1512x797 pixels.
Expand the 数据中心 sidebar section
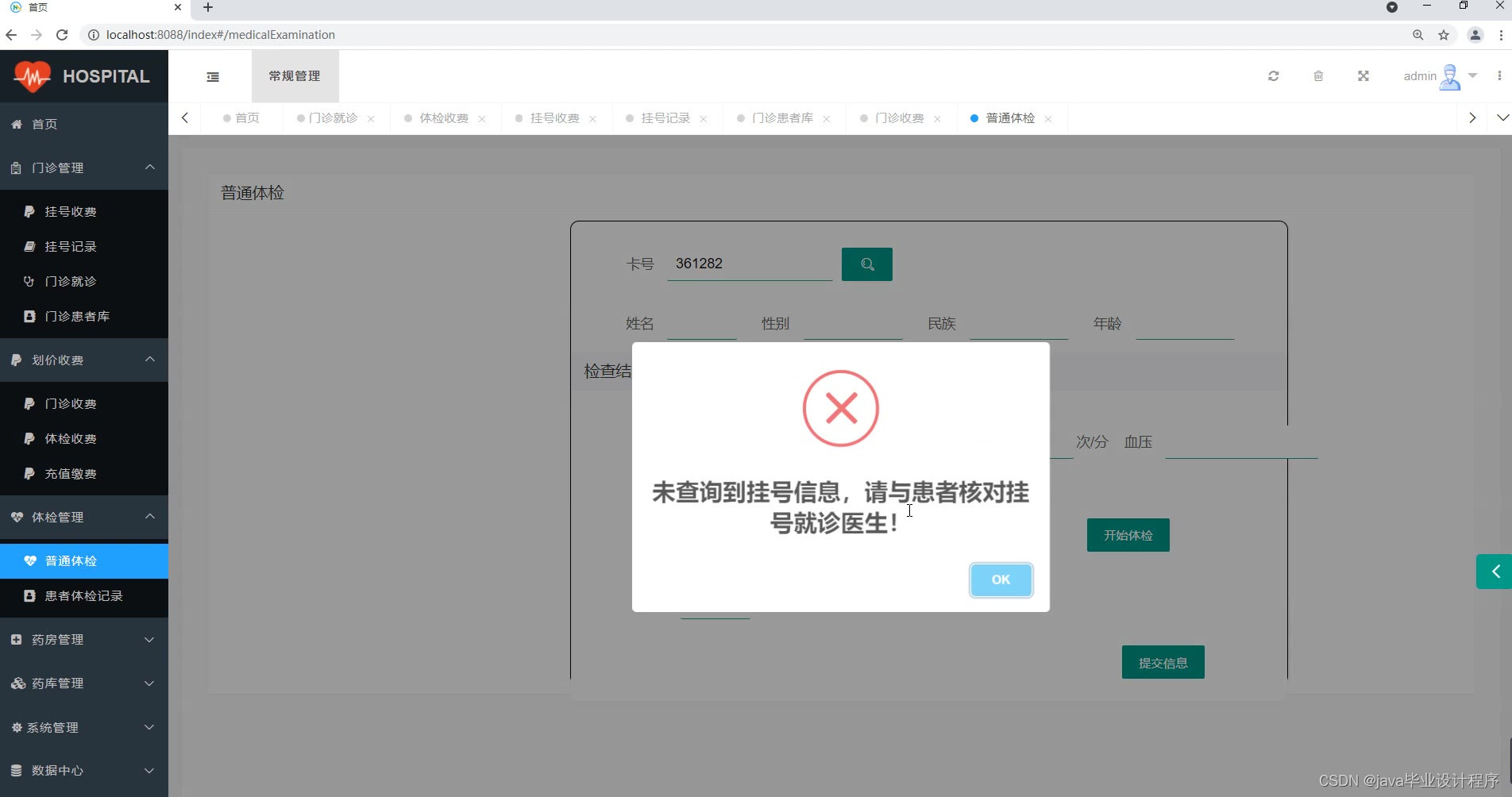coord(84,770)
